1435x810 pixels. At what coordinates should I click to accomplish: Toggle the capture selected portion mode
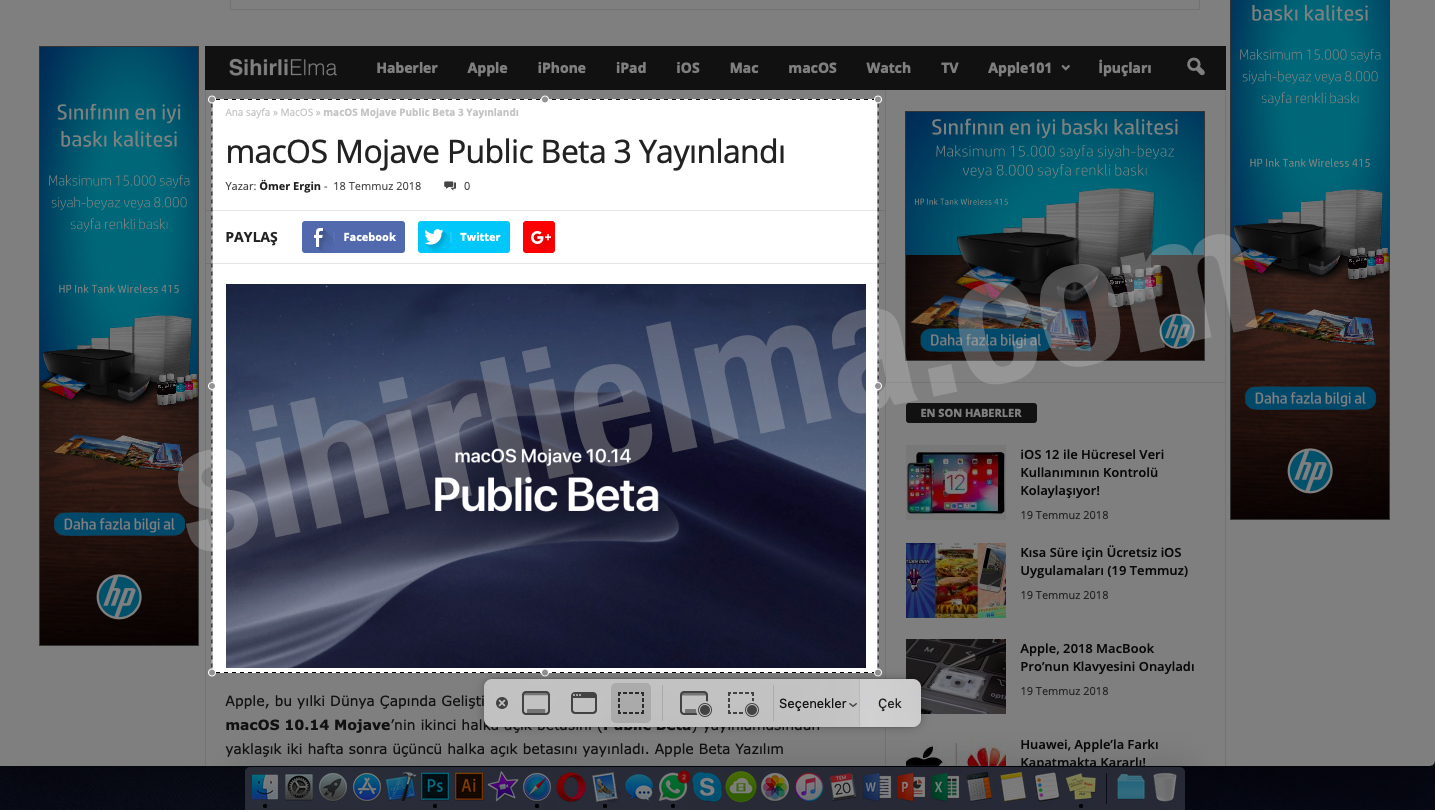click(x=631, y=703)
